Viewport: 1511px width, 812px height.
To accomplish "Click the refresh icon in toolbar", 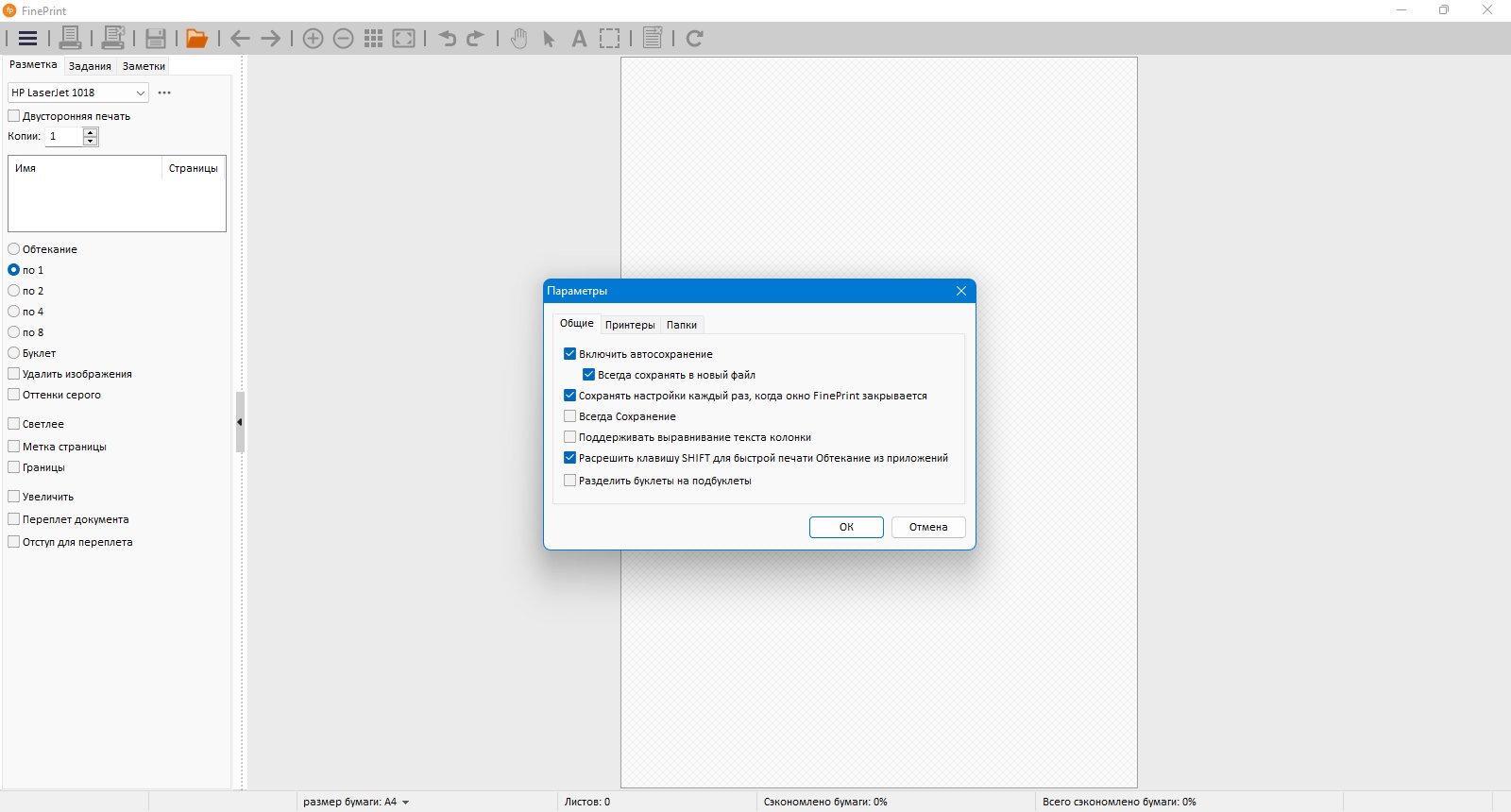I will point(694,39).
